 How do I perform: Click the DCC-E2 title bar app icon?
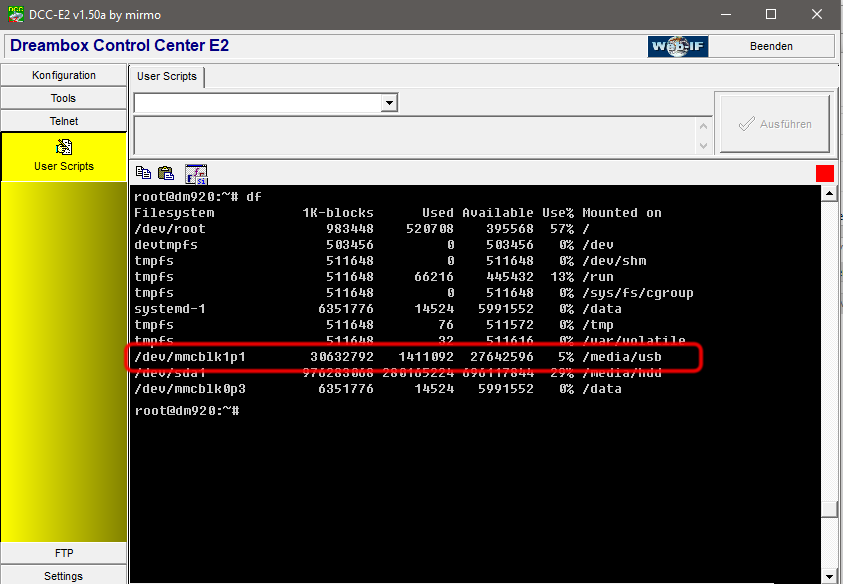pyautogui.click(x=14, y=14)
